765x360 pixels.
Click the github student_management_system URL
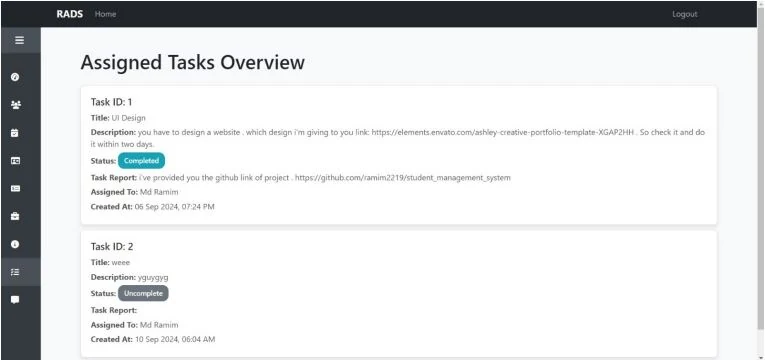pyautogui.click(x=403, y=178)
